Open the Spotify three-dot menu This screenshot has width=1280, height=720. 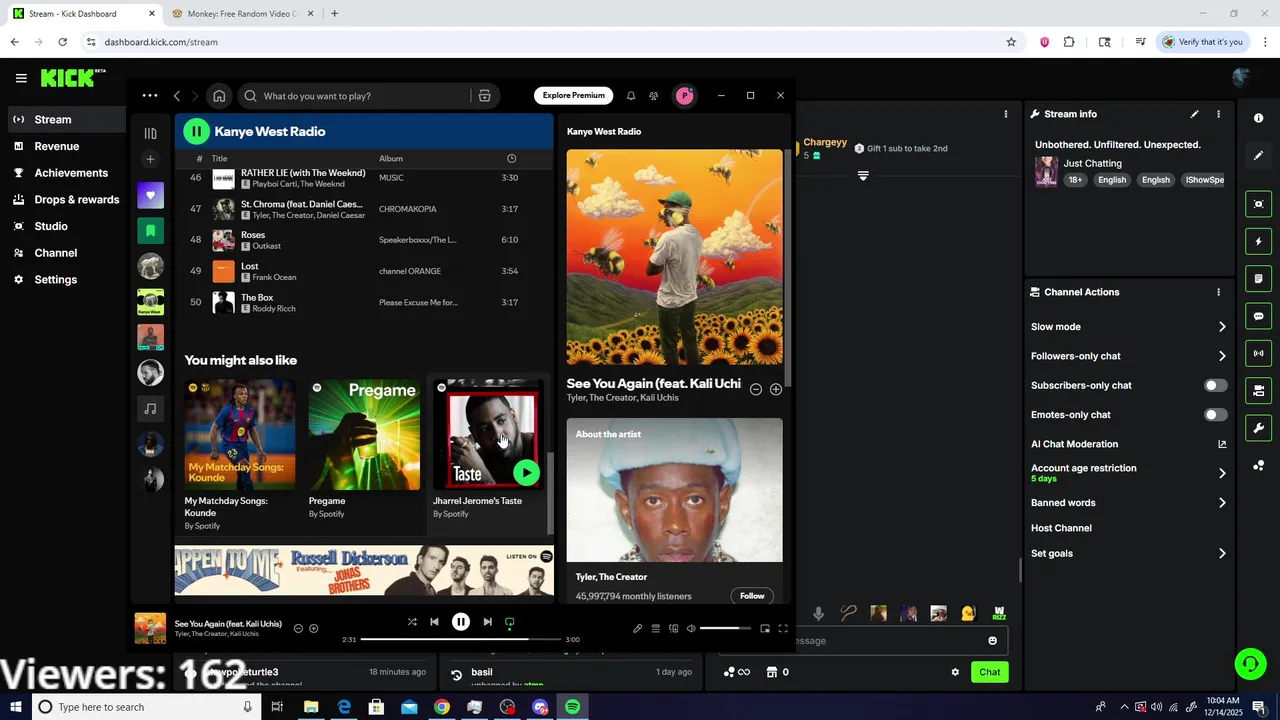[149, 96]
